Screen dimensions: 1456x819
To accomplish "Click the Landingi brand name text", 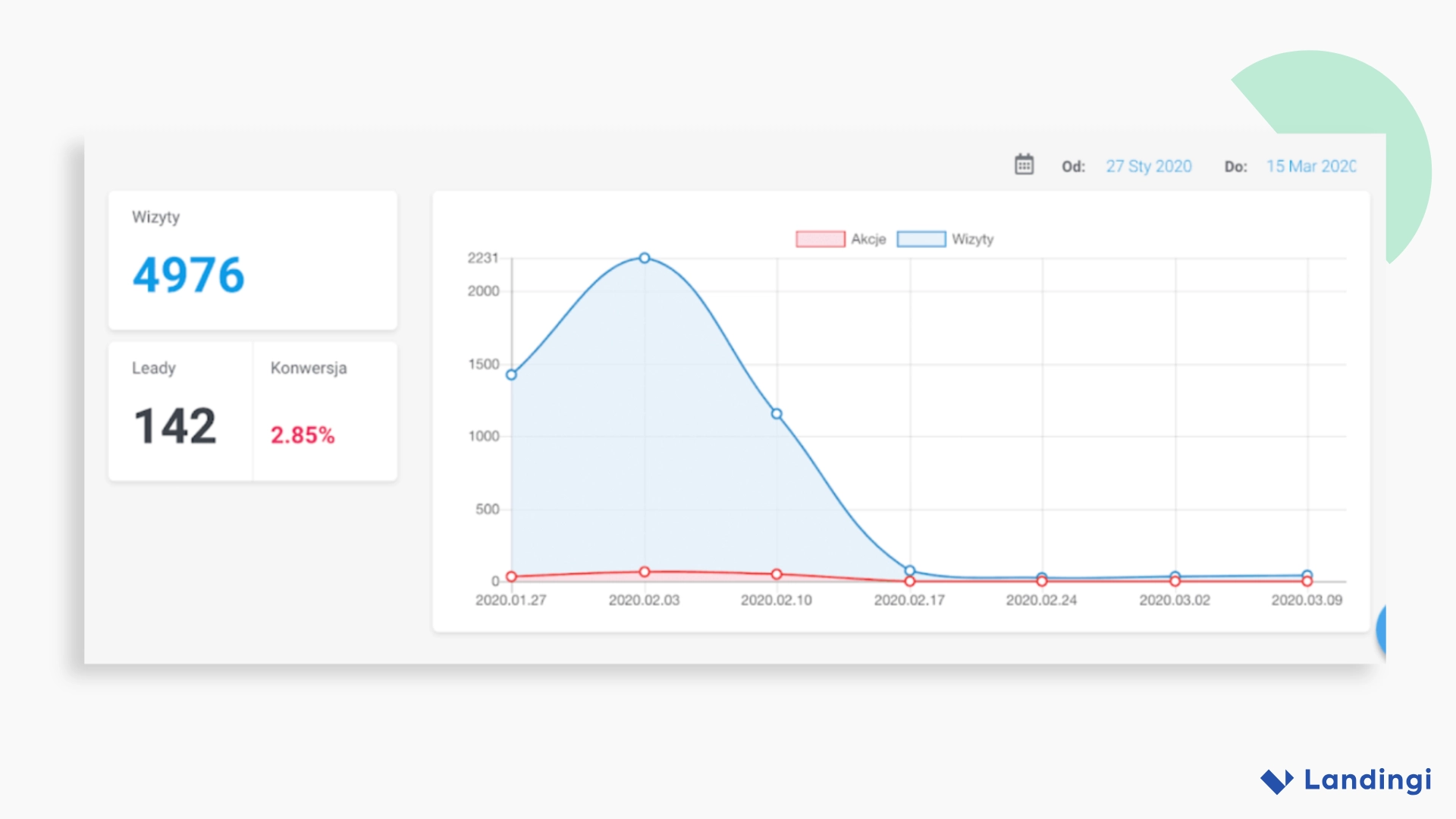I will pyautogui.click(x=1367, y=780).
